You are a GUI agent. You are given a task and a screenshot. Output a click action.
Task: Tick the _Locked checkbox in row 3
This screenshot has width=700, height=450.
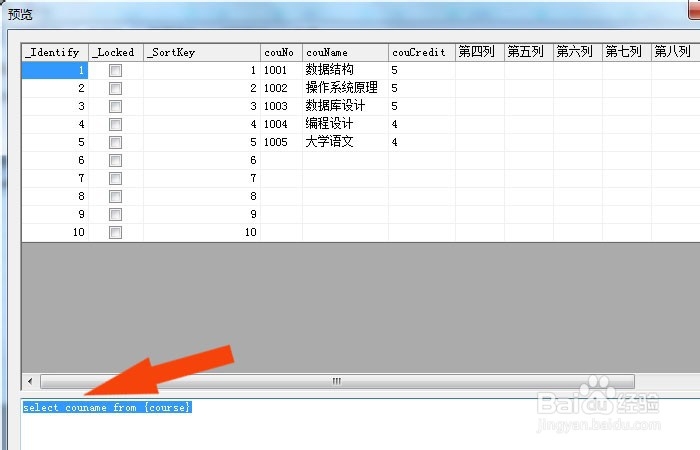coord(116,106)
